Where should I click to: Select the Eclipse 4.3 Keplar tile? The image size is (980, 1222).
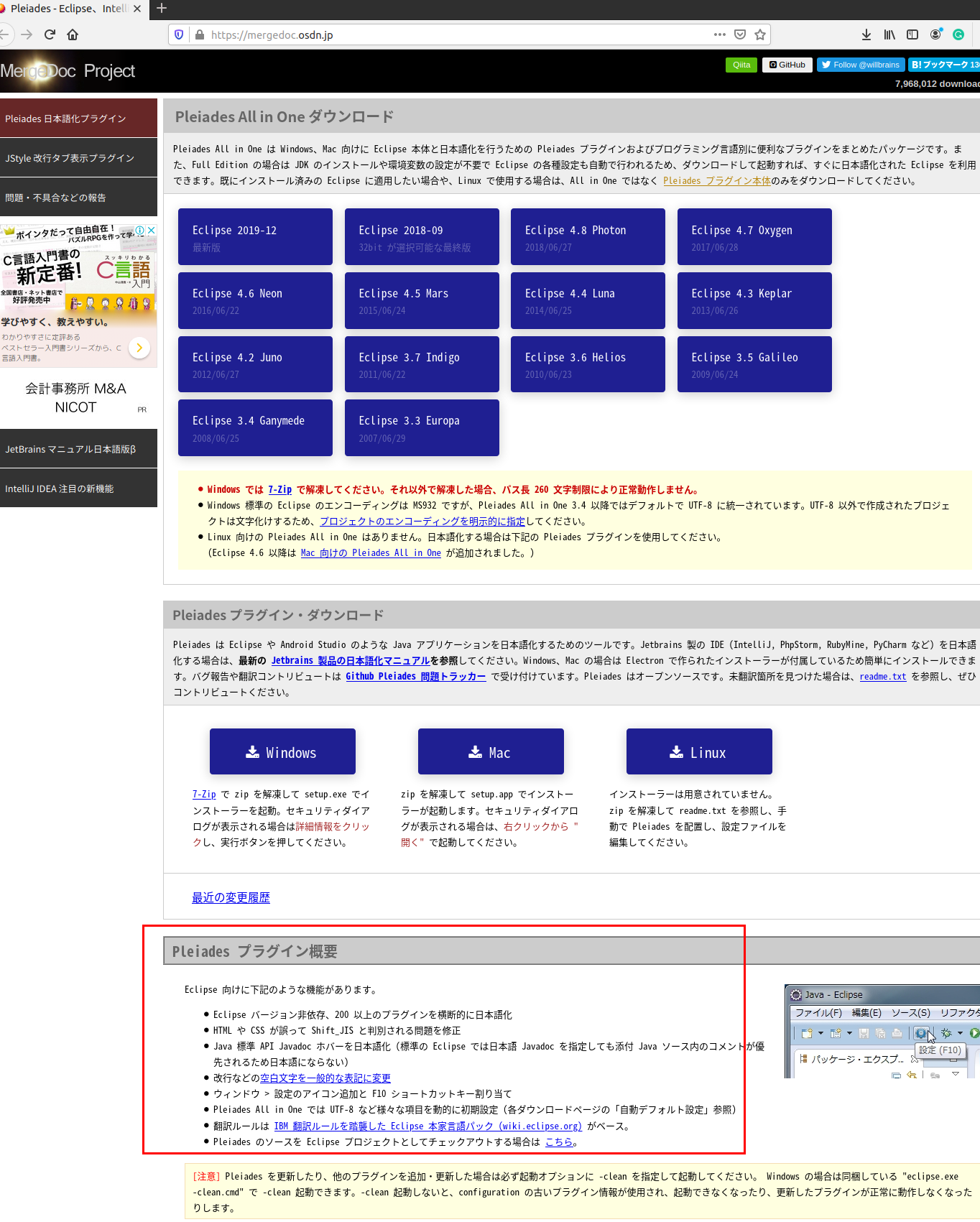tap(754, 300)
